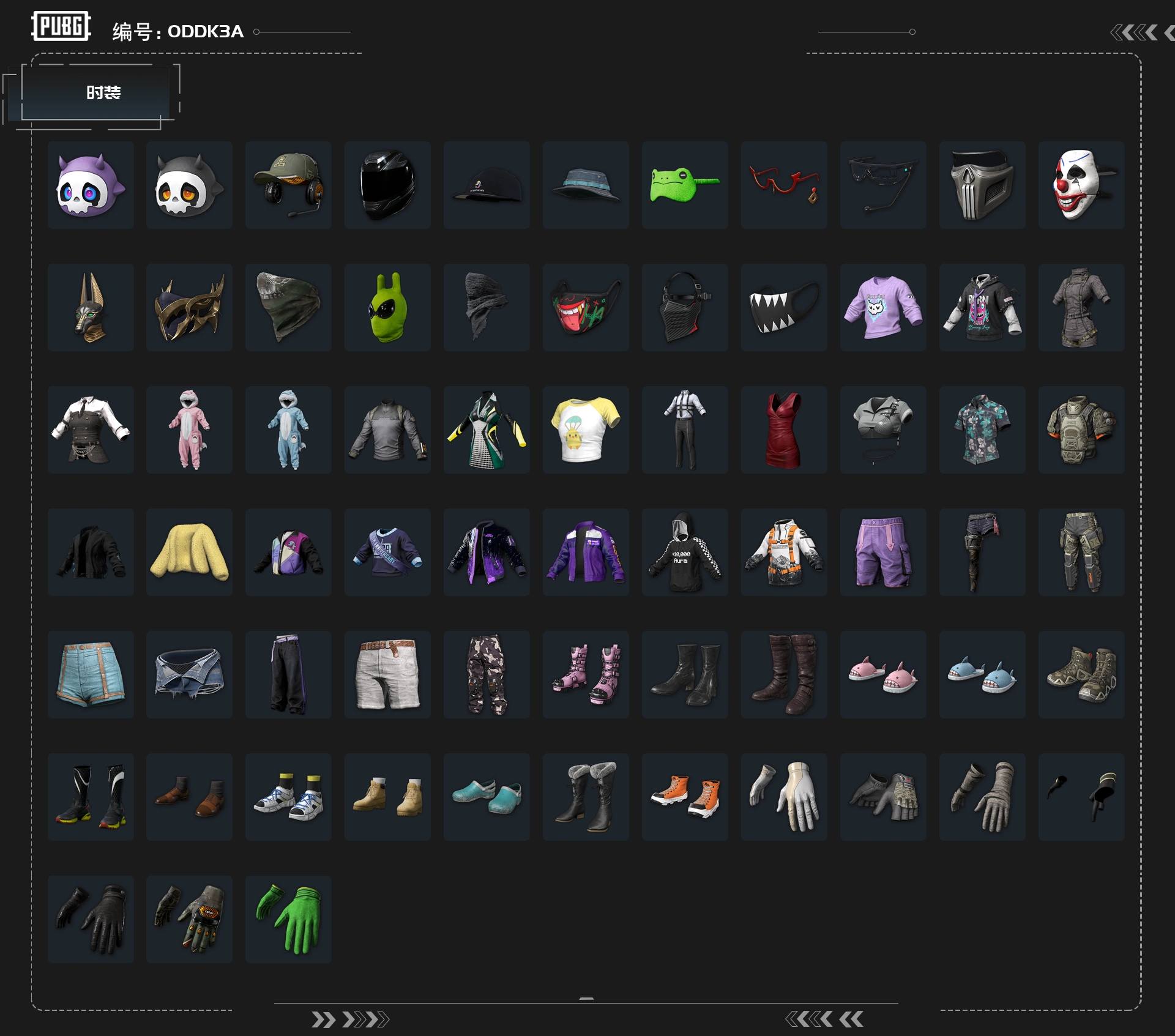The width and height of the screenshot is (1175, 1036).
Task: Select the purple racing jacket
Action: click(586, 552)
